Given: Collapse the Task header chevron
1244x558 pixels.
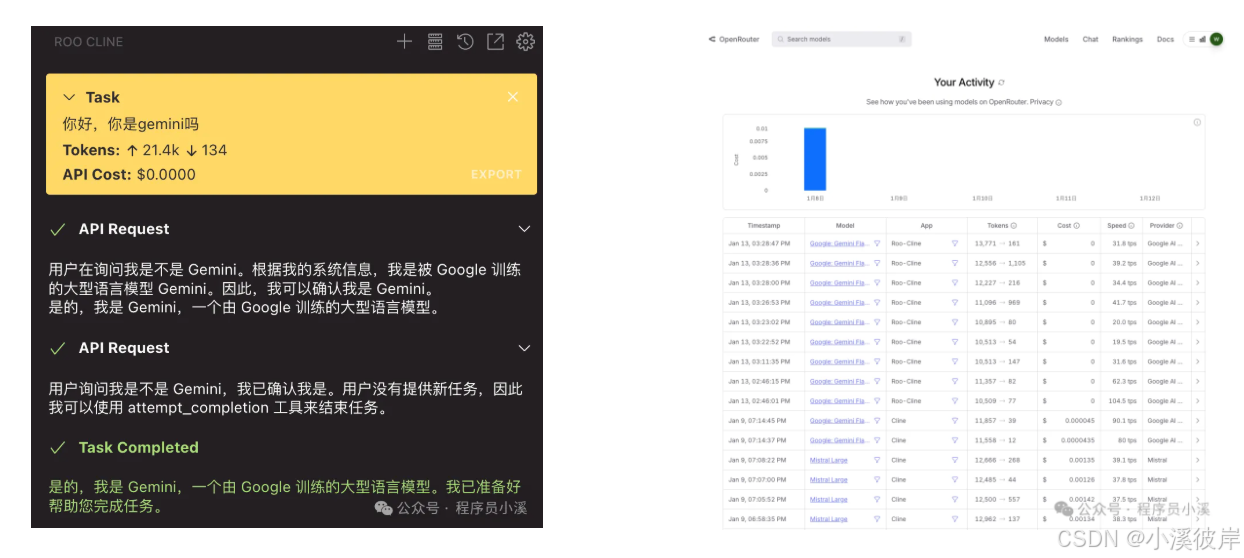Looking at the screenshot, I should tap(69, 97).
